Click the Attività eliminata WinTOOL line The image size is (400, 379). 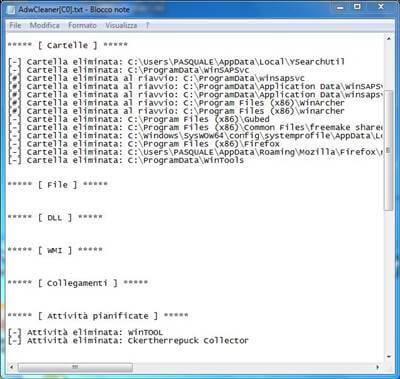coord(85,332)
